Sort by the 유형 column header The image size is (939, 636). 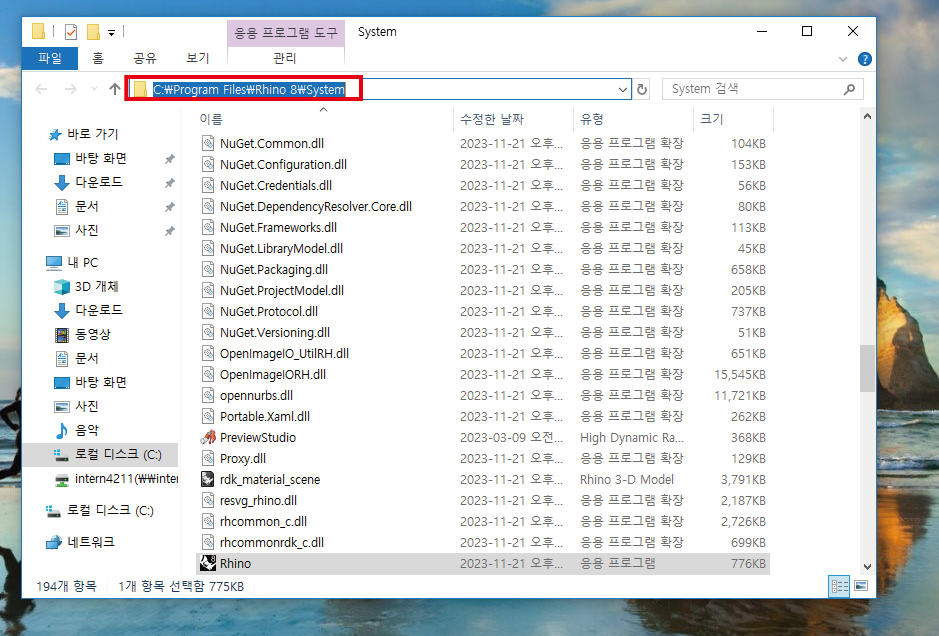pos(592,119)
